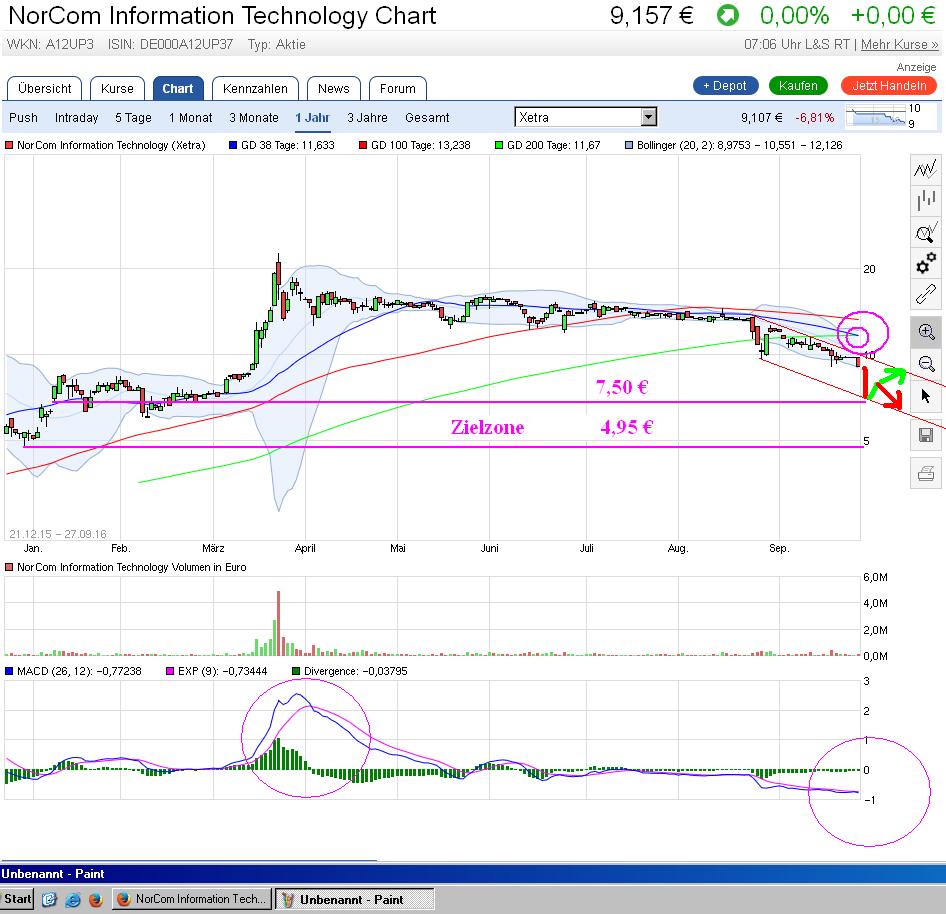Select the 1 Jahr range
Viewport: 946px width, 914px height.
tap(313, 118)
